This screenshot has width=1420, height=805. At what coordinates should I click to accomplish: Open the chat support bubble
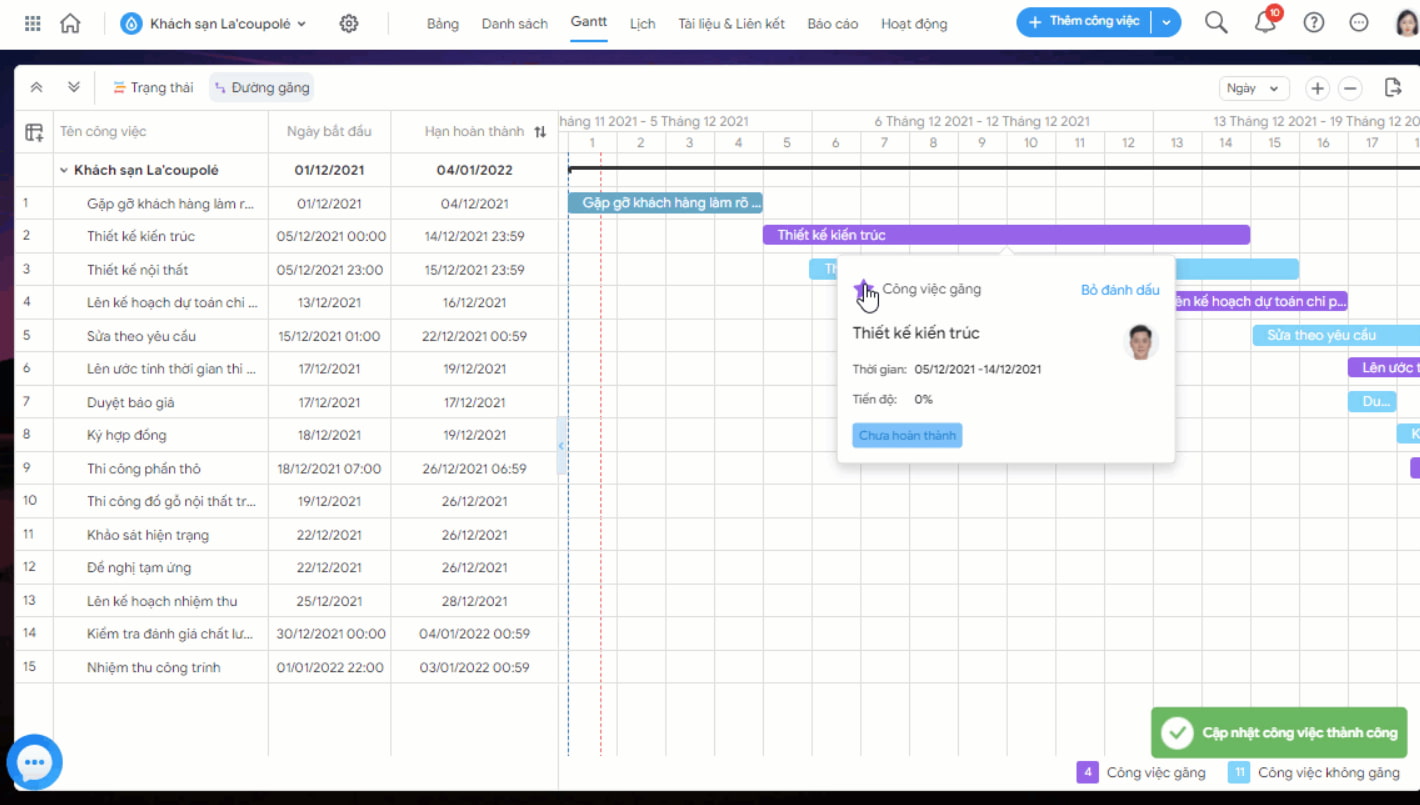tap(35, 763)
